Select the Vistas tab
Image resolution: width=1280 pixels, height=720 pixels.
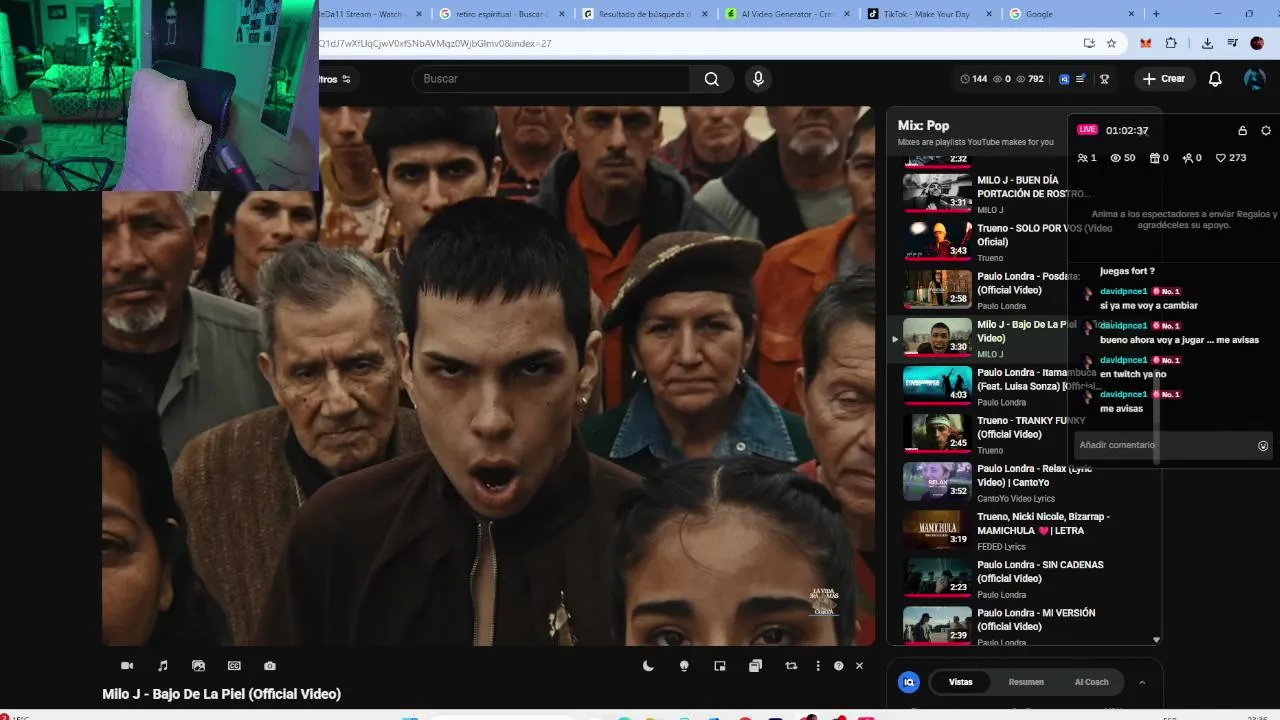click(961, 682)
